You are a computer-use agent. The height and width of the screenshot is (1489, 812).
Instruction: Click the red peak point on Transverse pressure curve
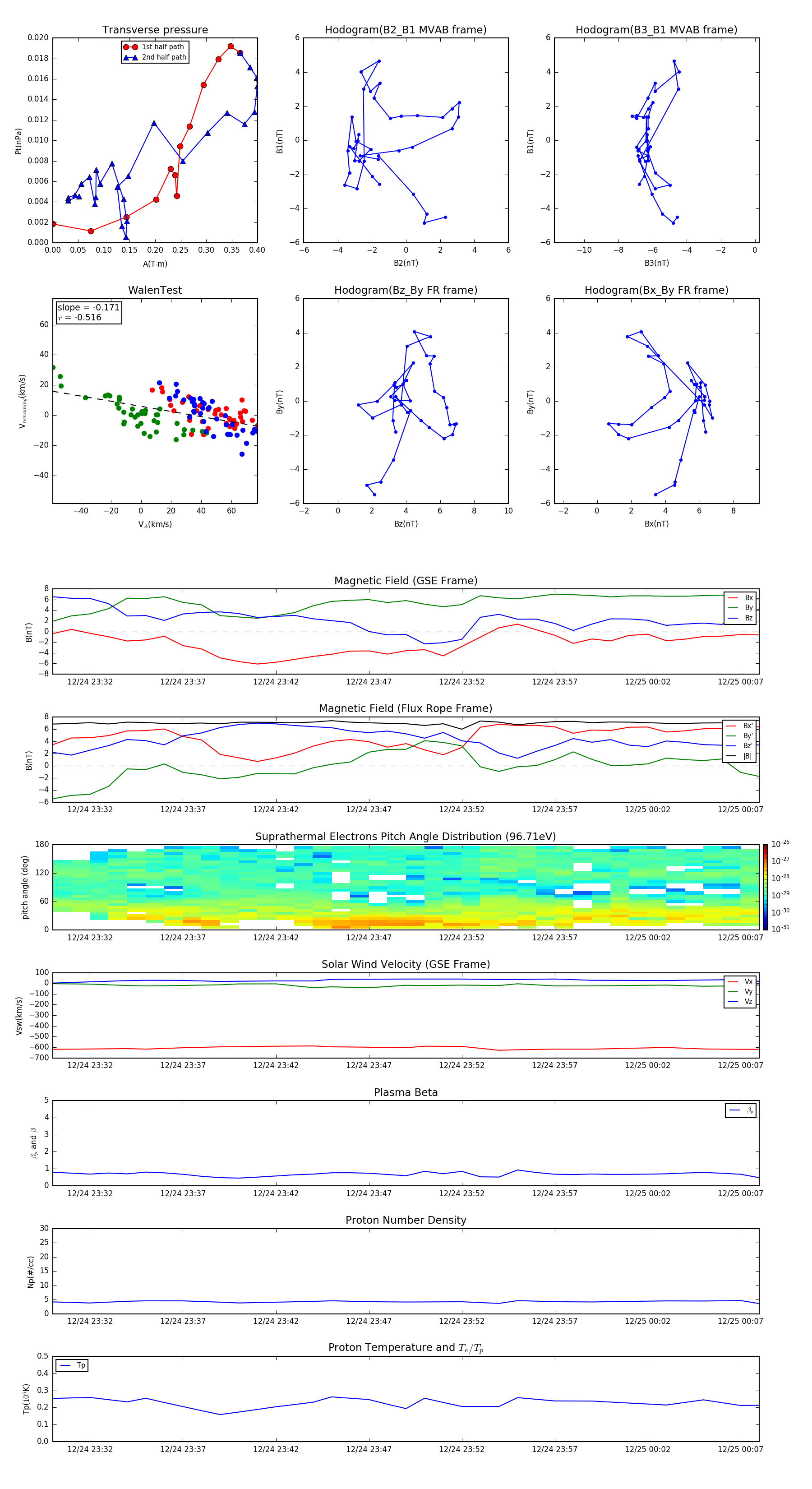click(x=231, y=46)
